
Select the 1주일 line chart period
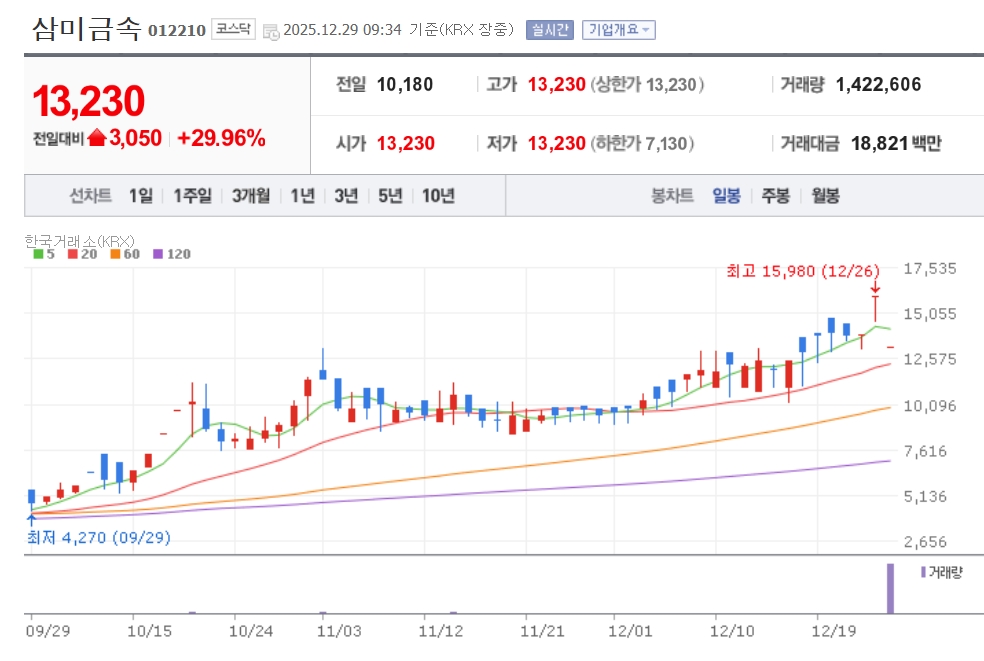pyautogui.click(x=192, y=196)
